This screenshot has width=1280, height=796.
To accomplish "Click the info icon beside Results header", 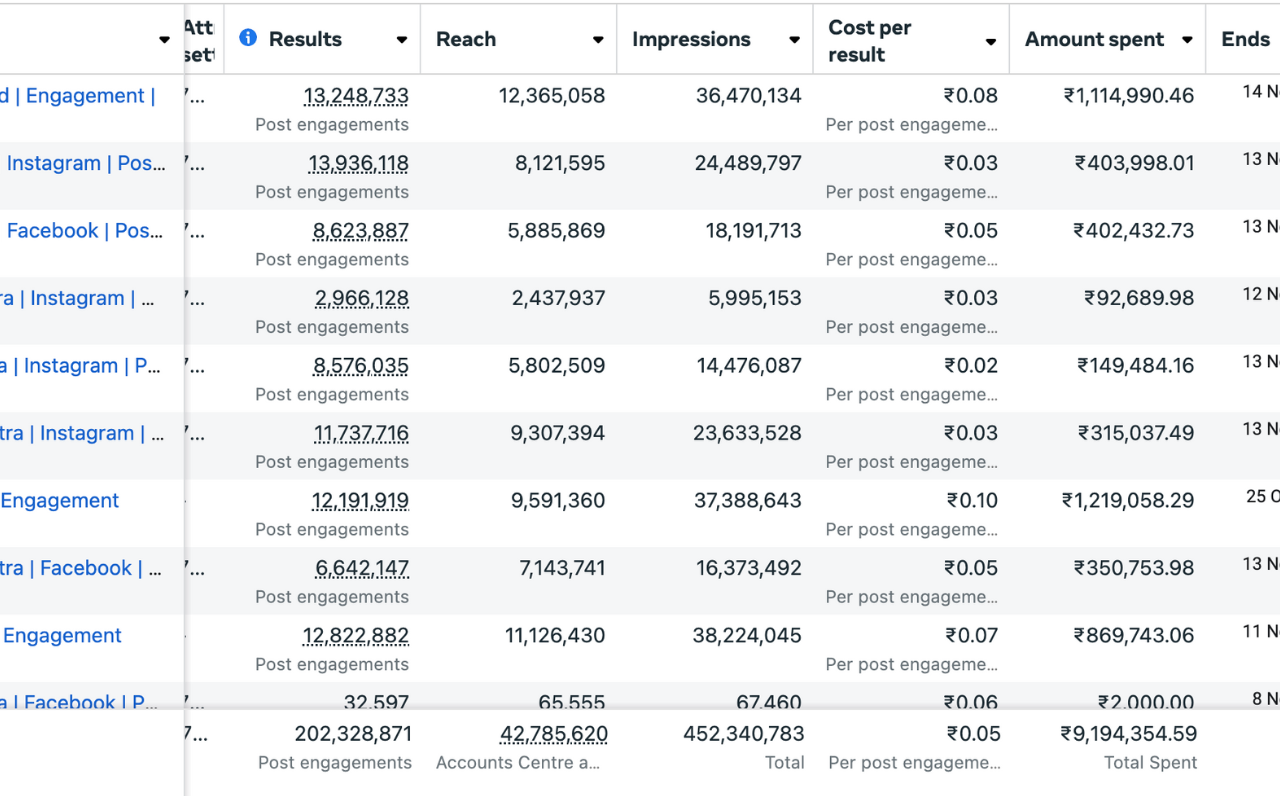I will [x=248, y=38].
